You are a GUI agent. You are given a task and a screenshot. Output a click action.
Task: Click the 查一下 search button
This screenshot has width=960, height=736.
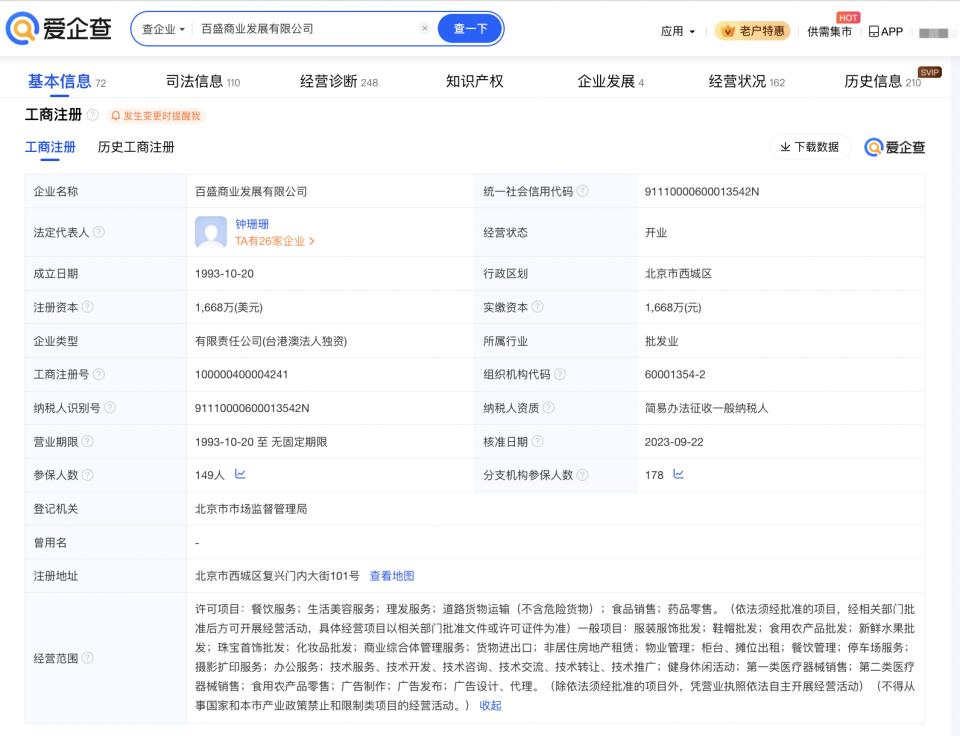point(470,29)
